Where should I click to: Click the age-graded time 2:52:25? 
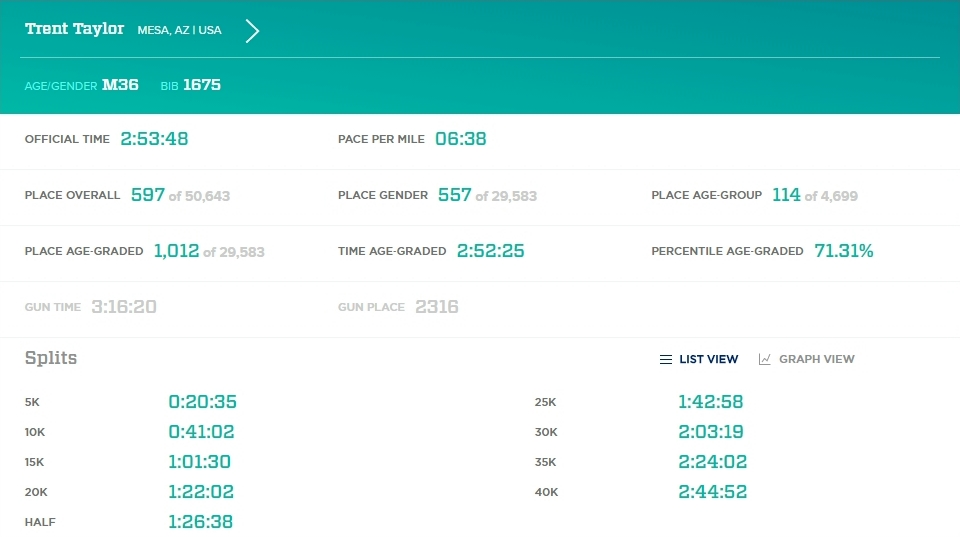pos(490,251)
